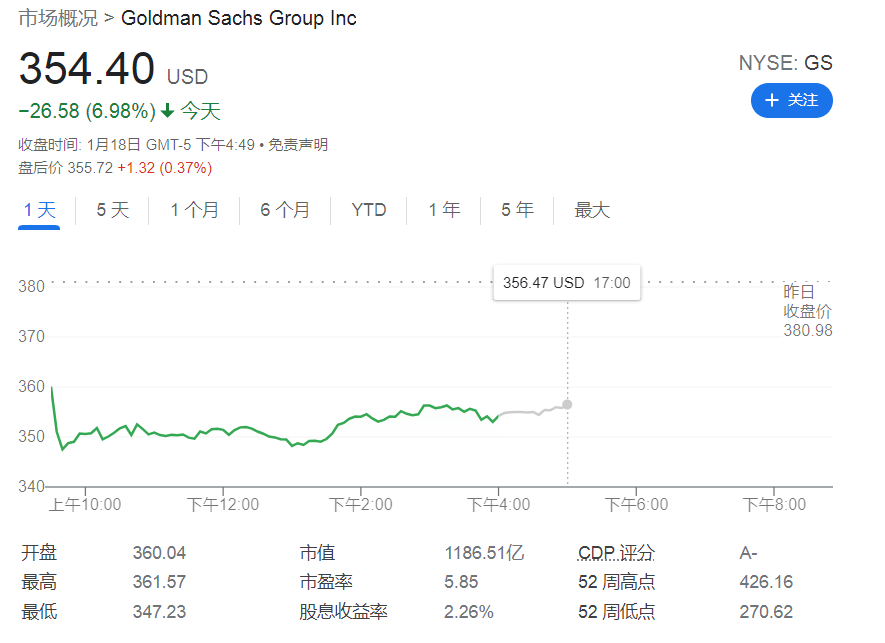Click the 关注 follow button
The height and width of the screenshot is (643, 885).
click(791, 100)
